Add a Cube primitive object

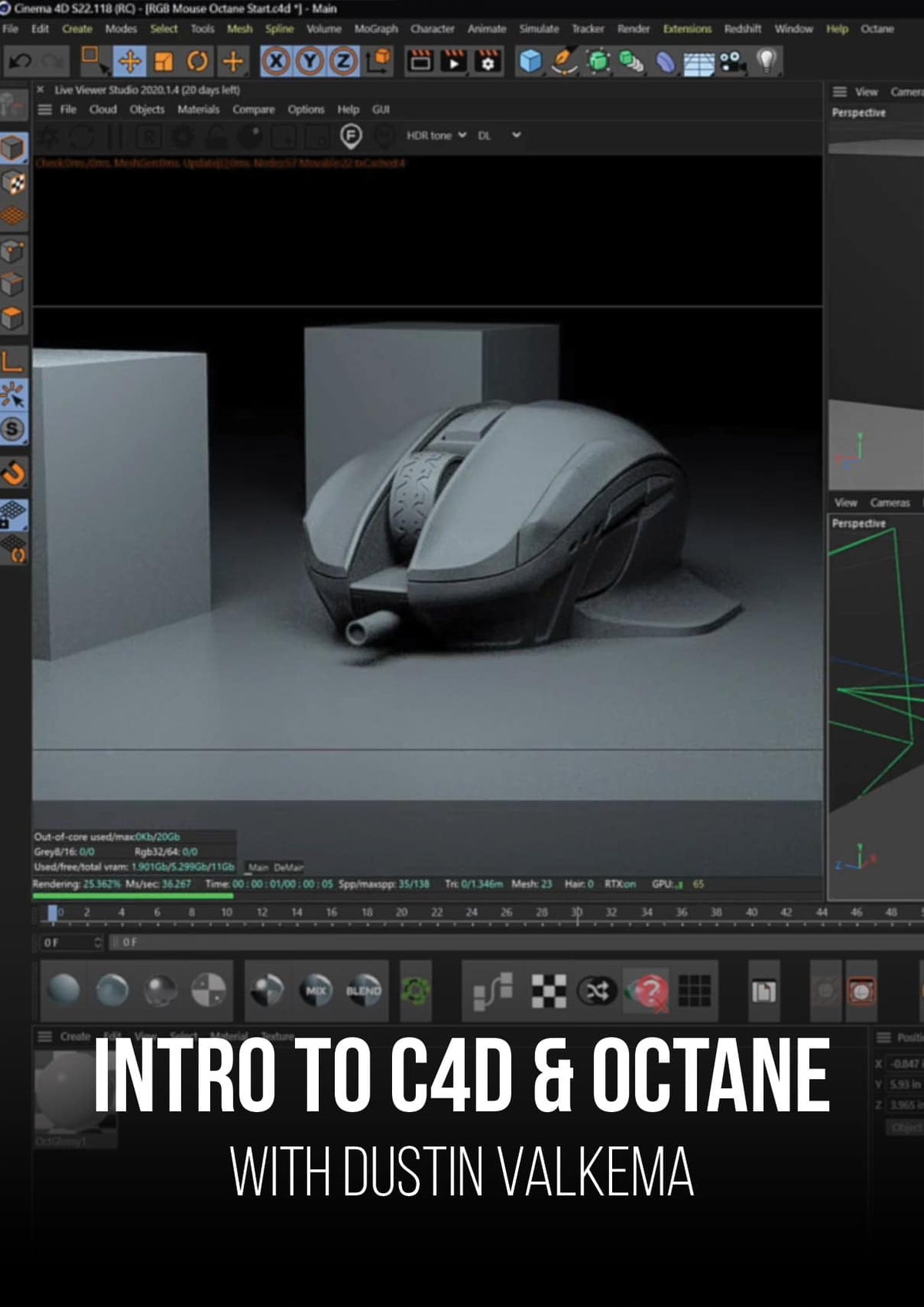pyautogui.click(x=530, y=61)
